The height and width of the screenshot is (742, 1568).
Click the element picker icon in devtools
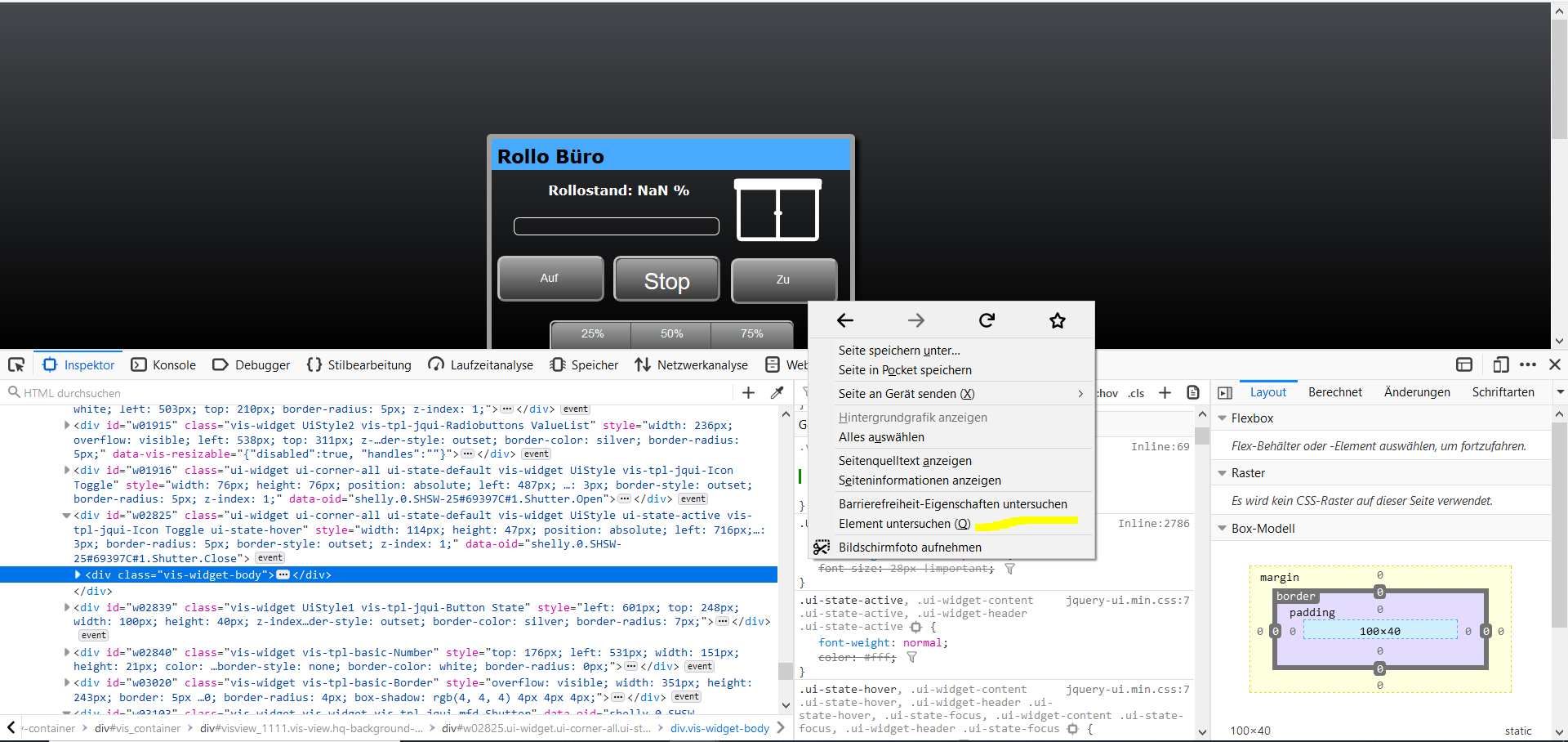coord(16,364)
